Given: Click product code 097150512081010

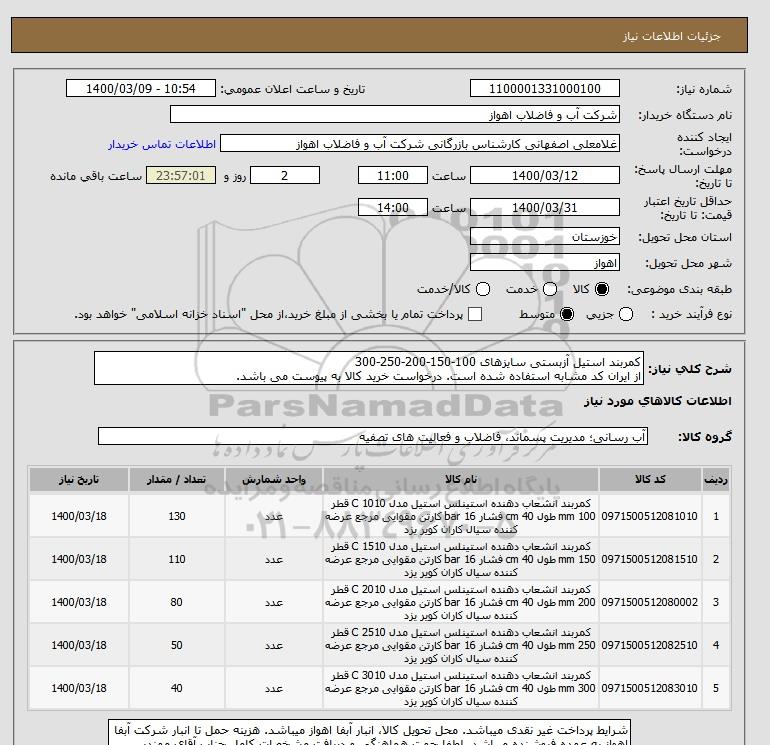Looking at the screenshot, I should click(650, 516).
